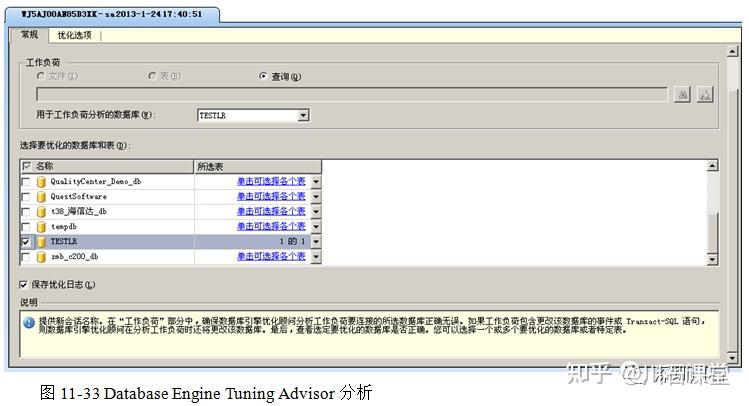Select the 表 workload radio button
749x406 pixels.
(x=152, y=76)
